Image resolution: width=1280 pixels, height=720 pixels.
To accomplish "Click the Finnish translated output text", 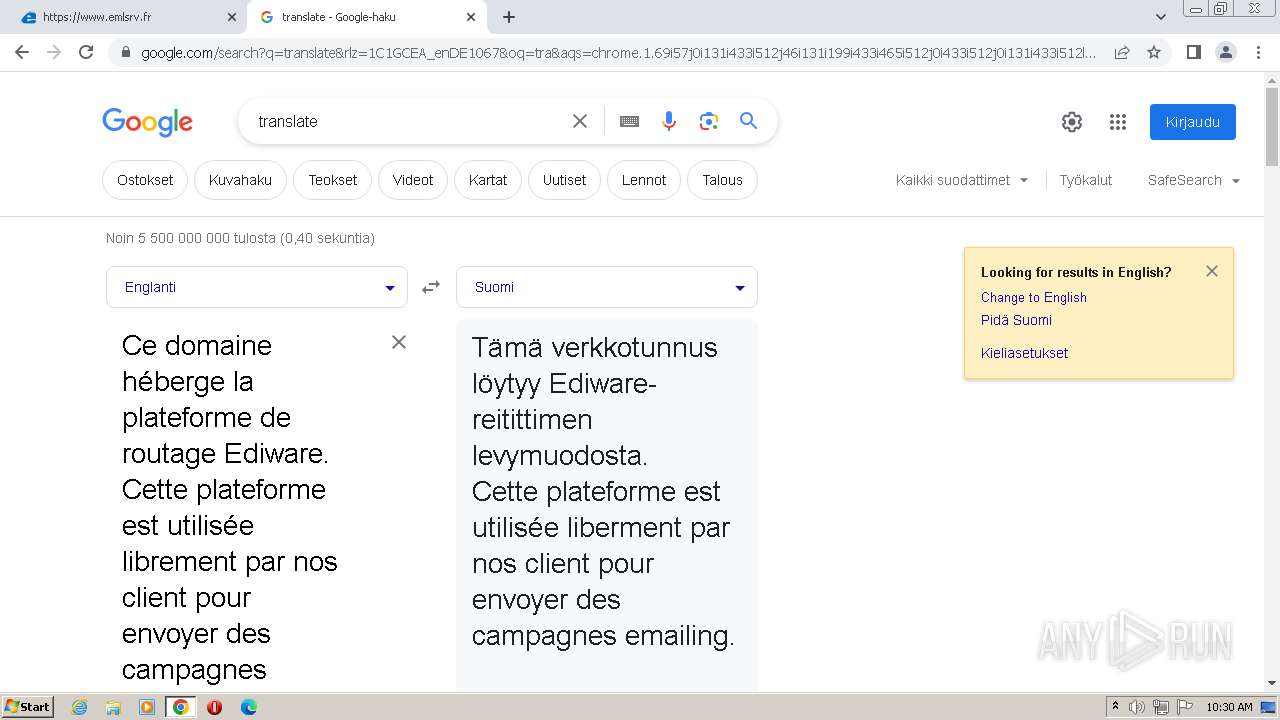I will tap(604, 491).
